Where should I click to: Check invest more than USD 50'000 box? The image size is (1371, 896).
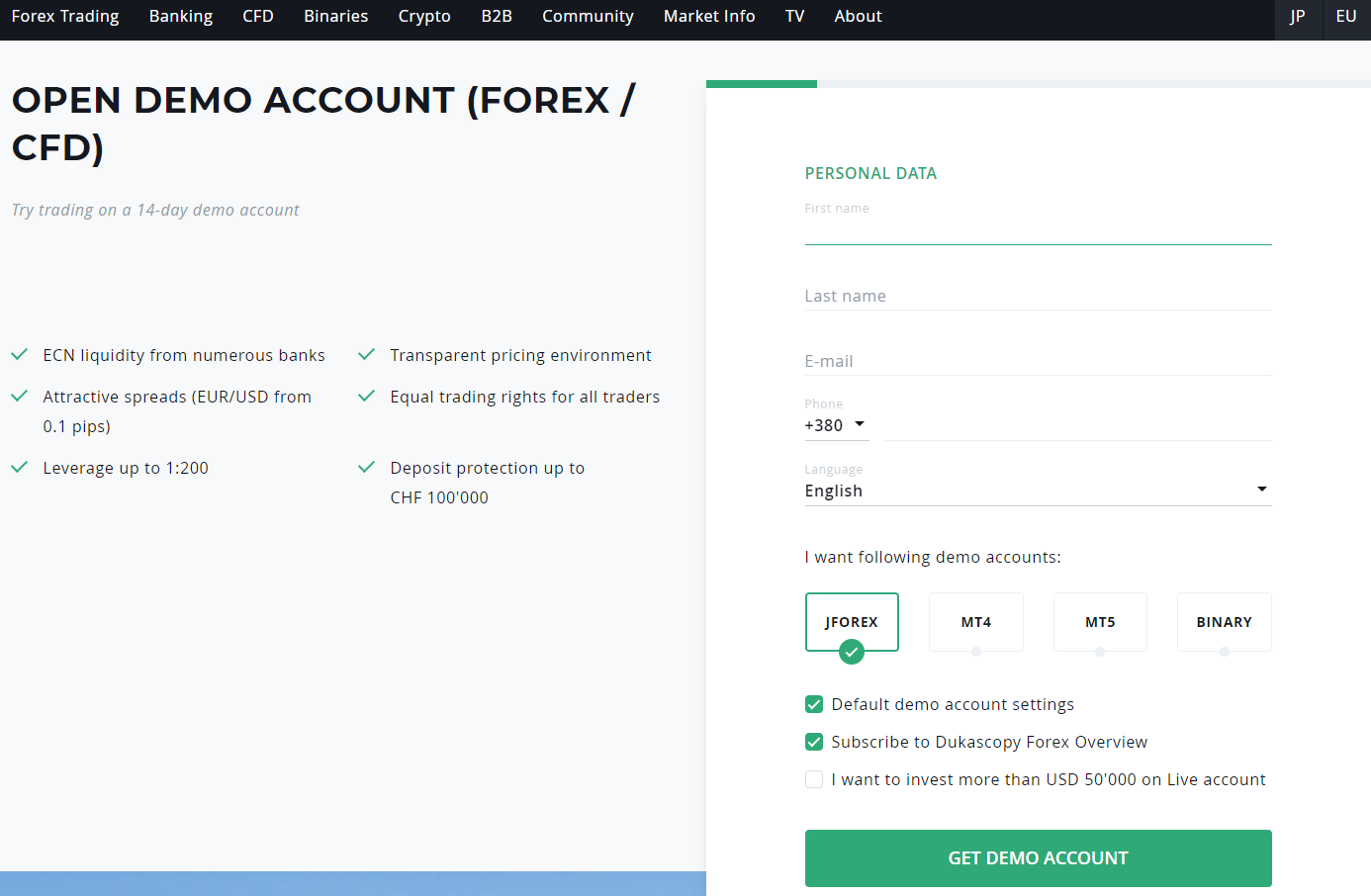point(814,779)
